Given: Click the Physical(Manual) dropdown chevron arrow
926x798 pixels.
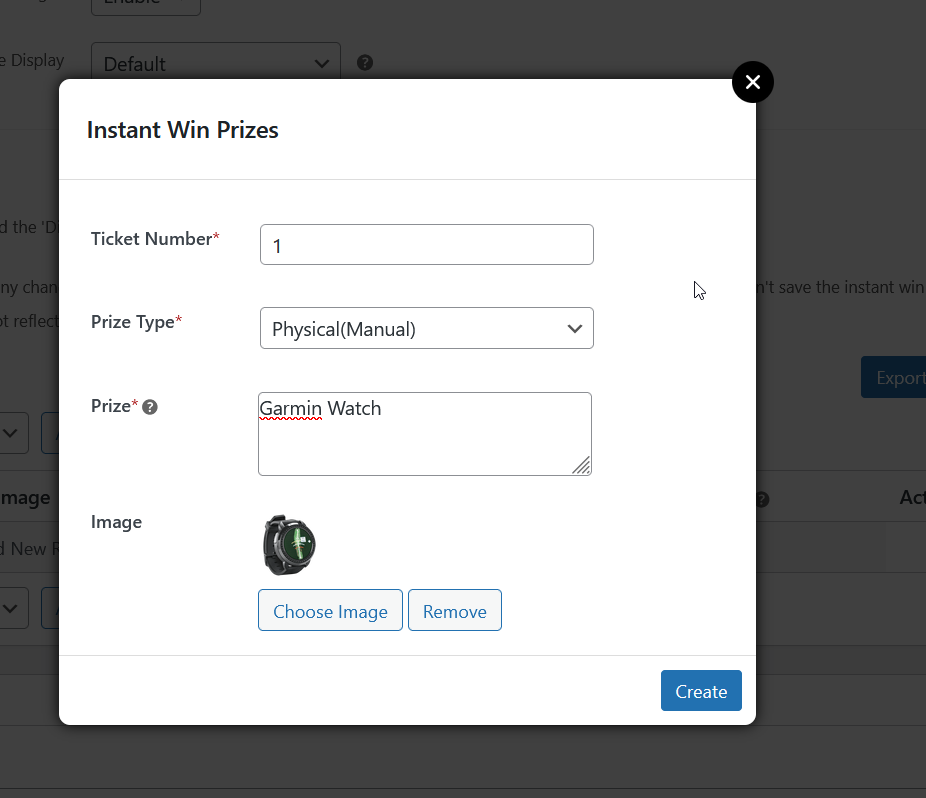Looking at the screenshot, I should pos(575,329).
